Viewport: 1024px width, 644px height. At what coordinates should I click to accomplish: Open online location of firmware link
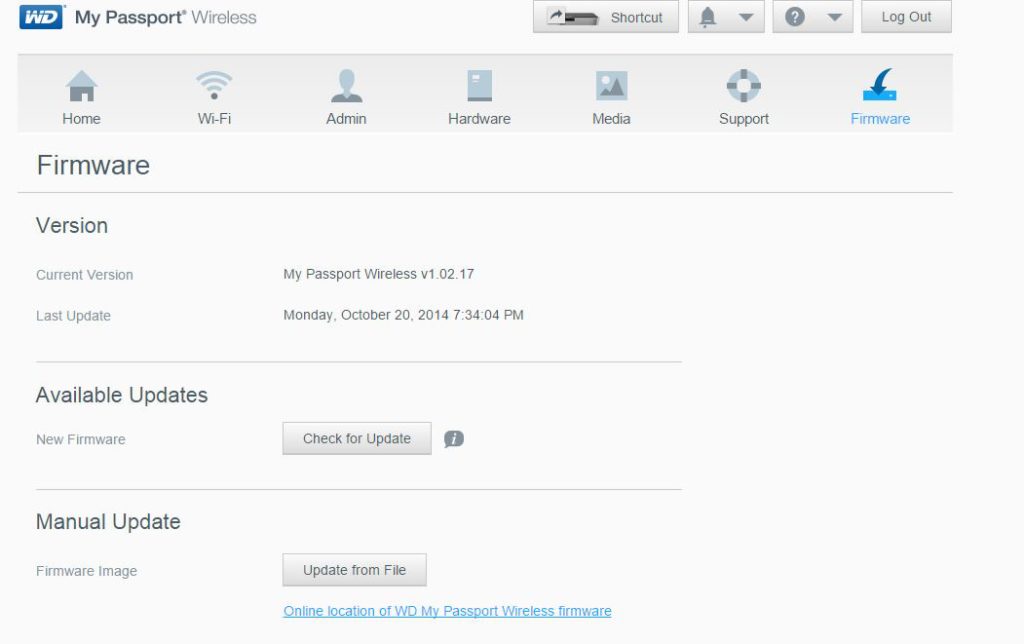click(447, 611)
